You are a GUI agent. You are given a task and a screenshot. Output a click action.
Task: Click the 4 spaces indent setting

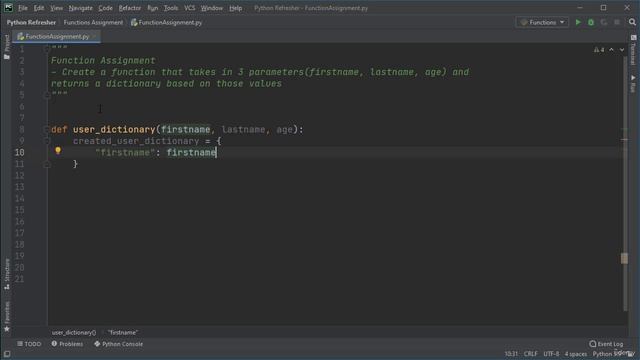click(x=576, y=354)
